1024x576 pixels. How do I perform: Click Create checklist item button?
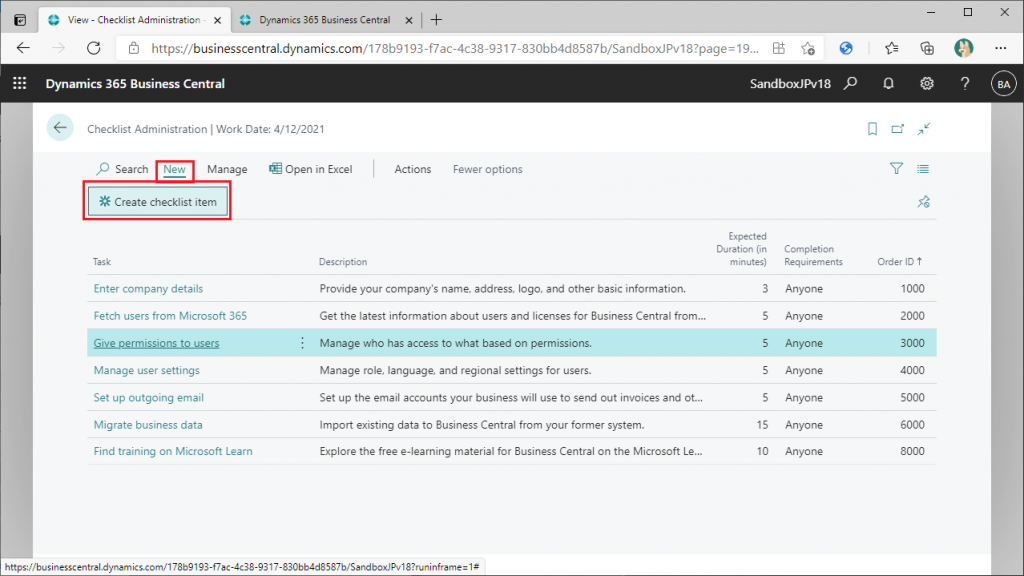pyautogui.click(x=158, y=202)
